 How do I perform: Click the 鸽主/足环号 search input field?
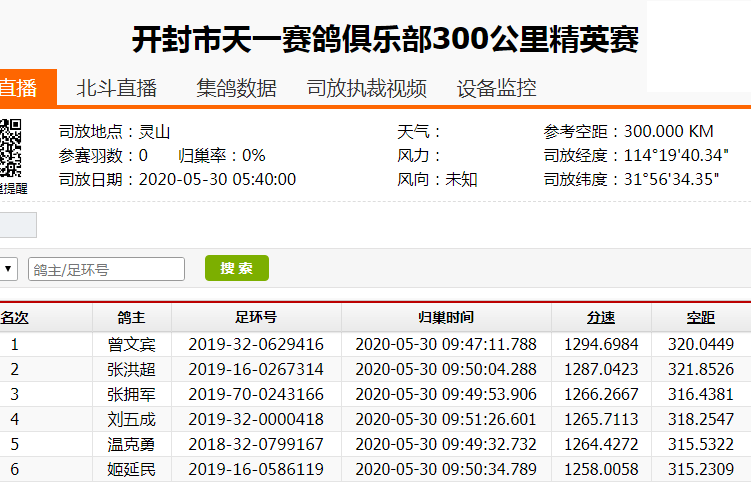coord(107,269)
